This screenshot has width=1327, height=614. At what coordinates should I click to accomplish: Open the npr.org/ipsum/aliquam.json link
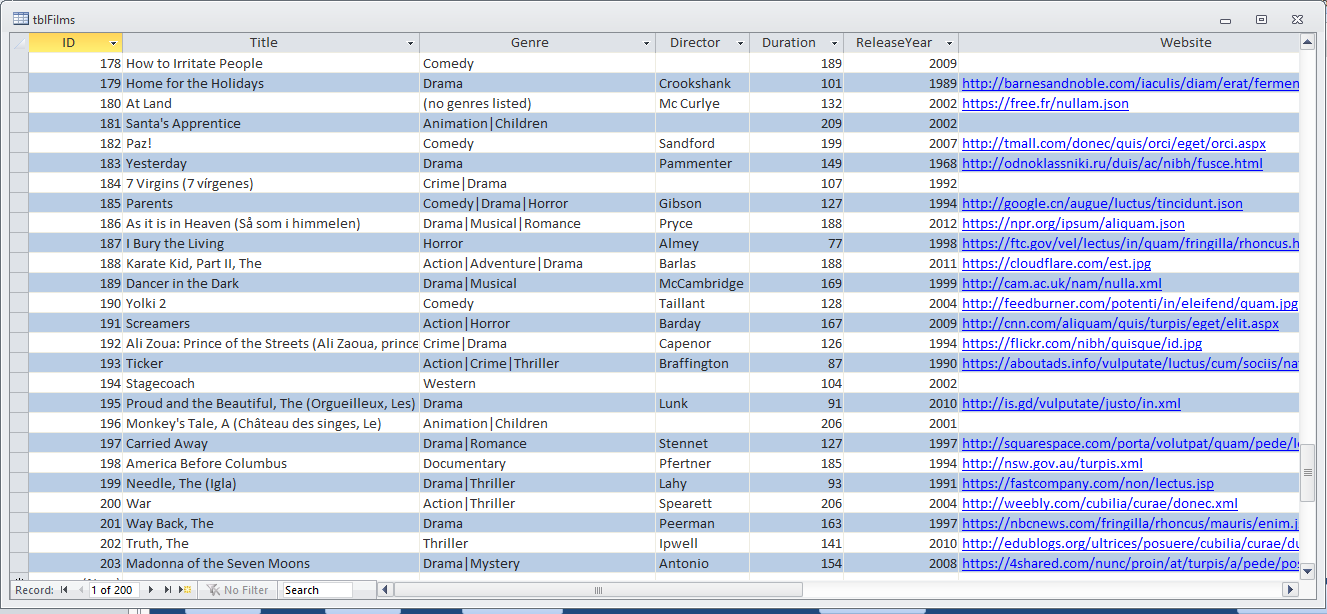(1073, 223)
